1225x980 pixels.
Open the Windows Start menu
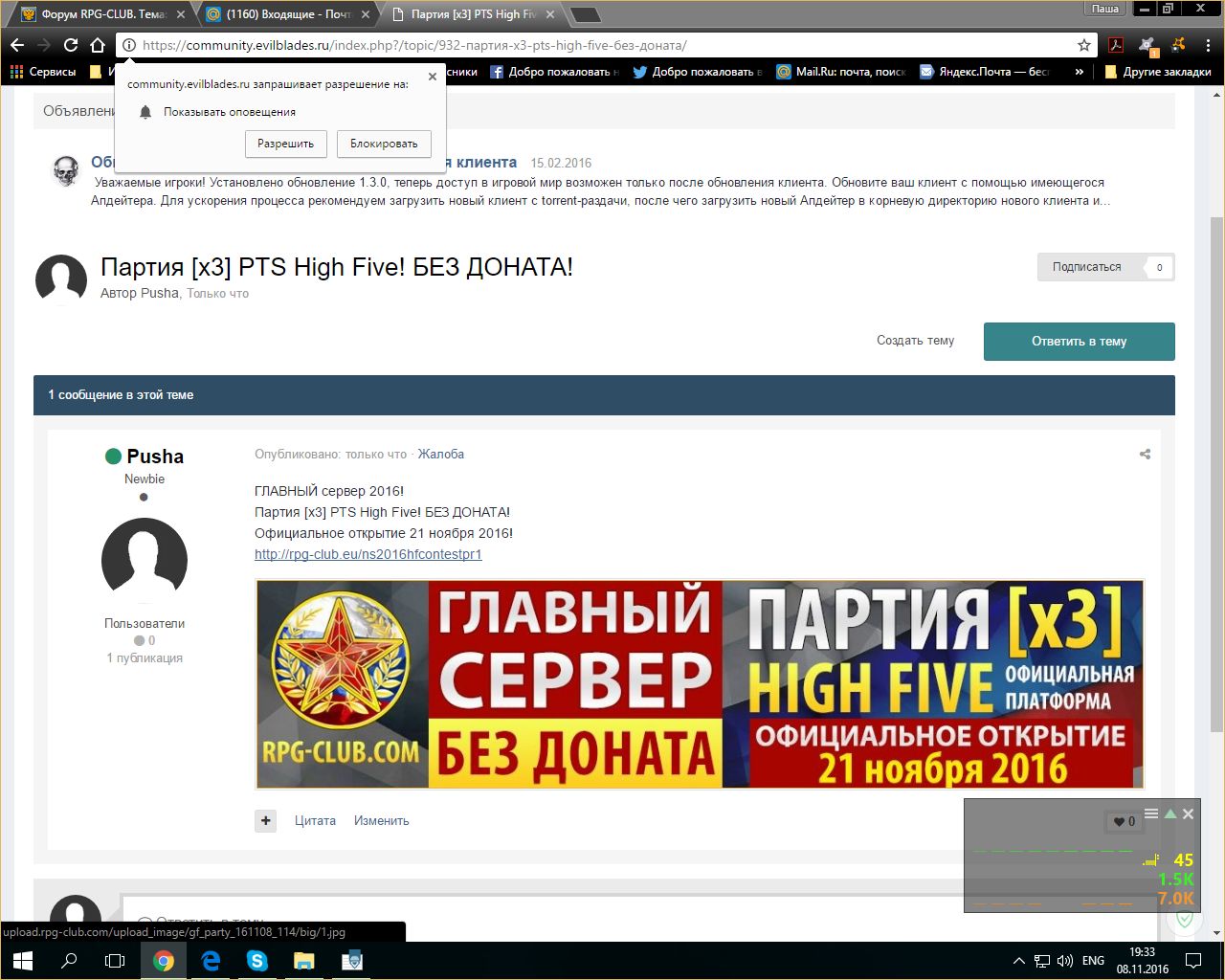23,961
